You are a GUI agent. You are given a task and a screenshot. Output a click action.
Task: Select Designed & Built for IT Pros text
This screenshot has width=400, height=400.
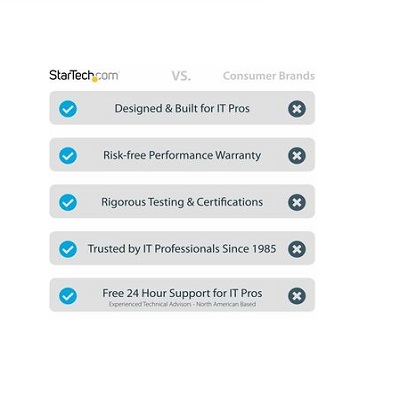(x=182, y=109)
